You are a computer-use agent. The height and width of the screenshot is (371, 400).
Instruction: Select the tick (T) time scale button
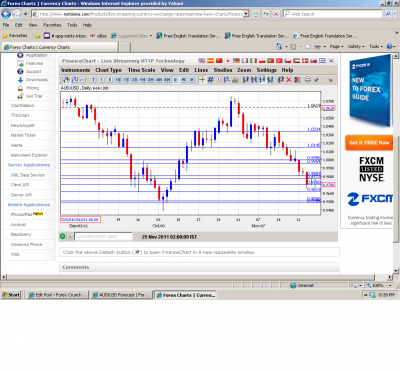tap(93, 80)
